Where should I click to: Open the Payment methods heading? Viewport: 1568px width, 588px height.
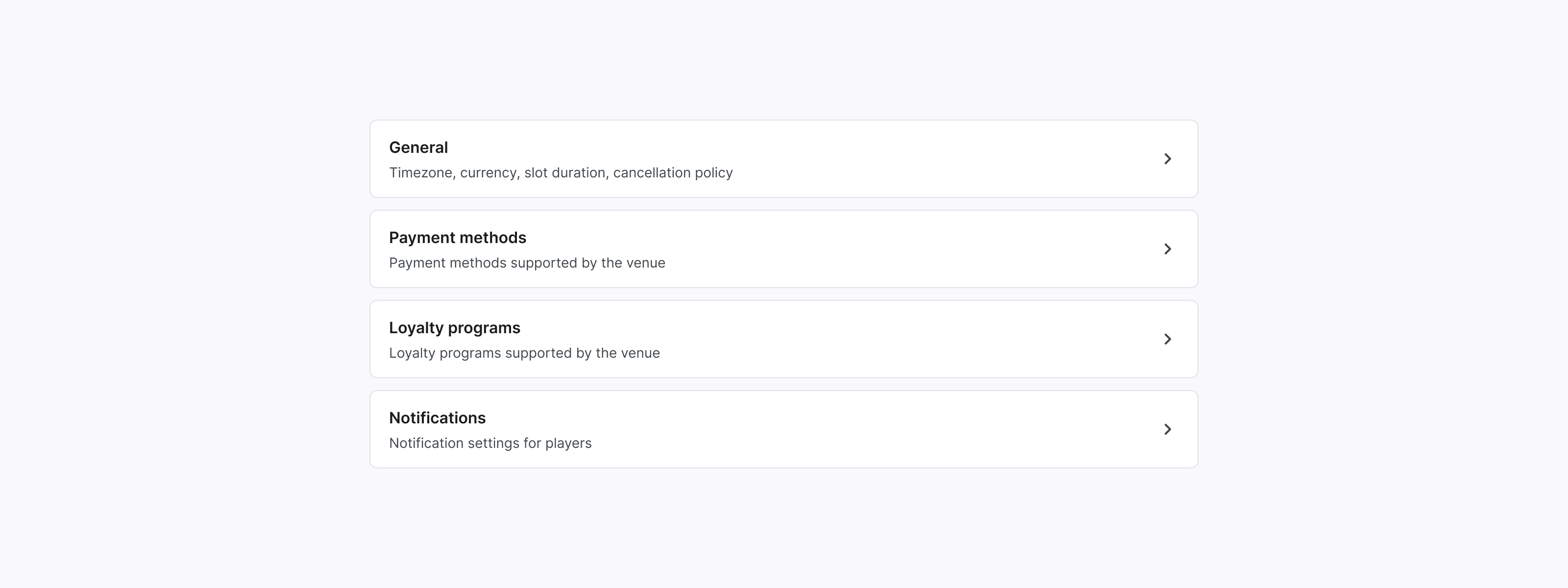click(x=457, y=237)
